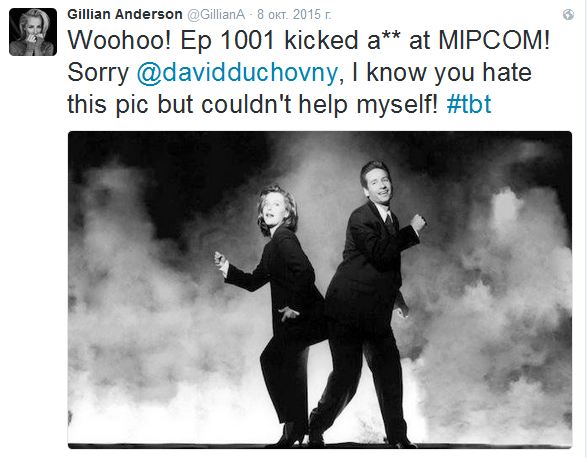Image resolution: width=587 pixels, height=458 pixels.
Task: Click the @GillianA handle
Action: point(216,15)
